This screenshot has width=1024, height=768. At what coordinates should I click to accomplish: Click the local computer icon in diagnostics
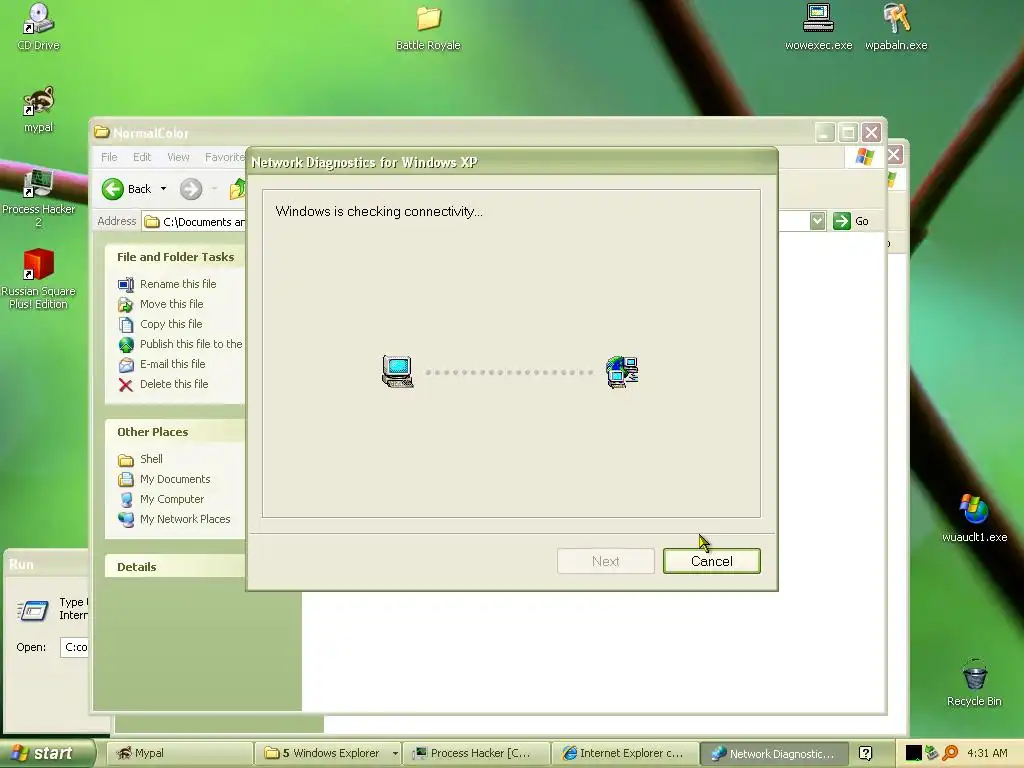(x=397, y=372)
